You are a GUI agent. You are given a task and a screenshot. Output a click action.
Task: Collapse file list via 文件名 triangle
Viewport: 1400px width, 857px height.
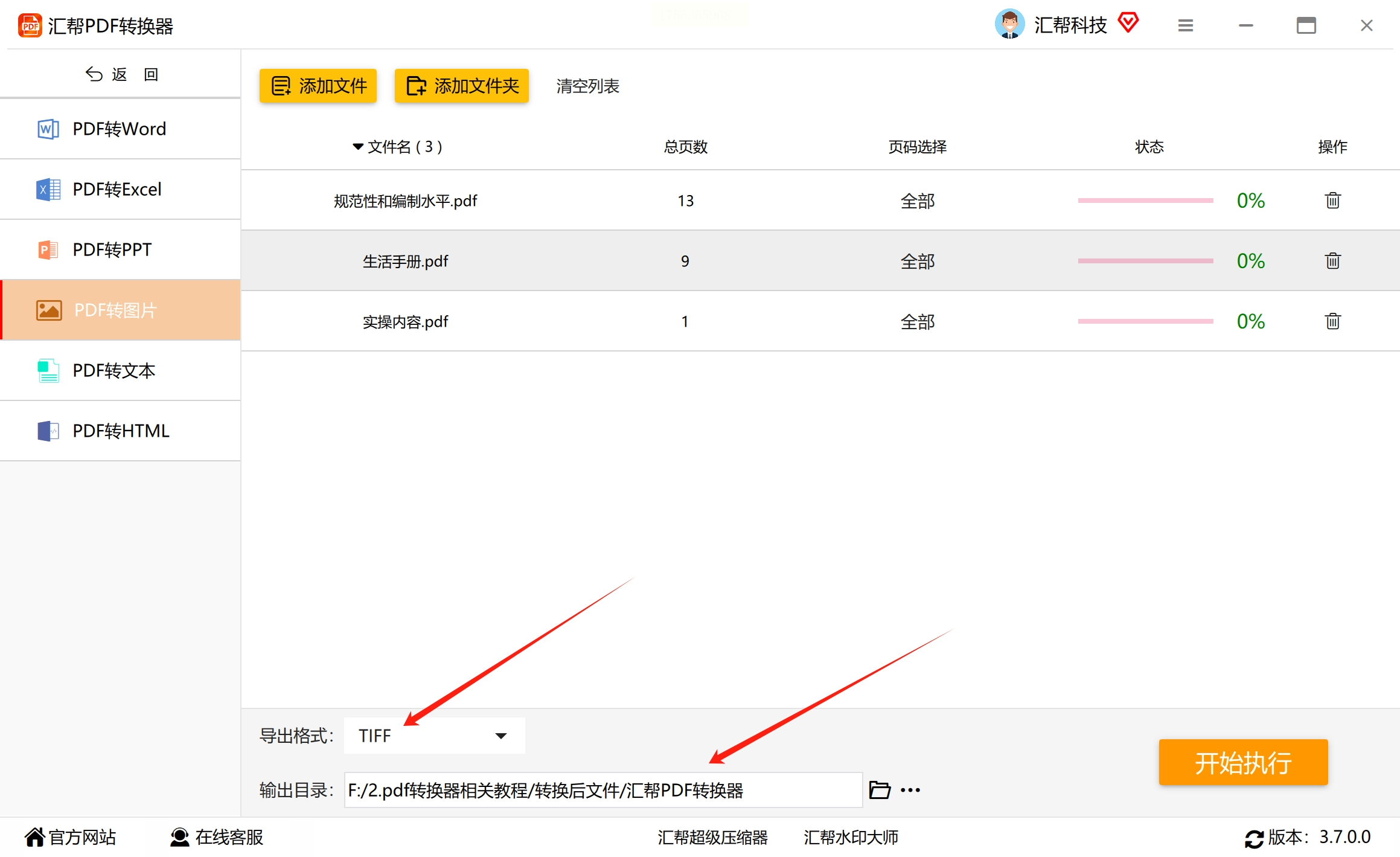(358, 147)
